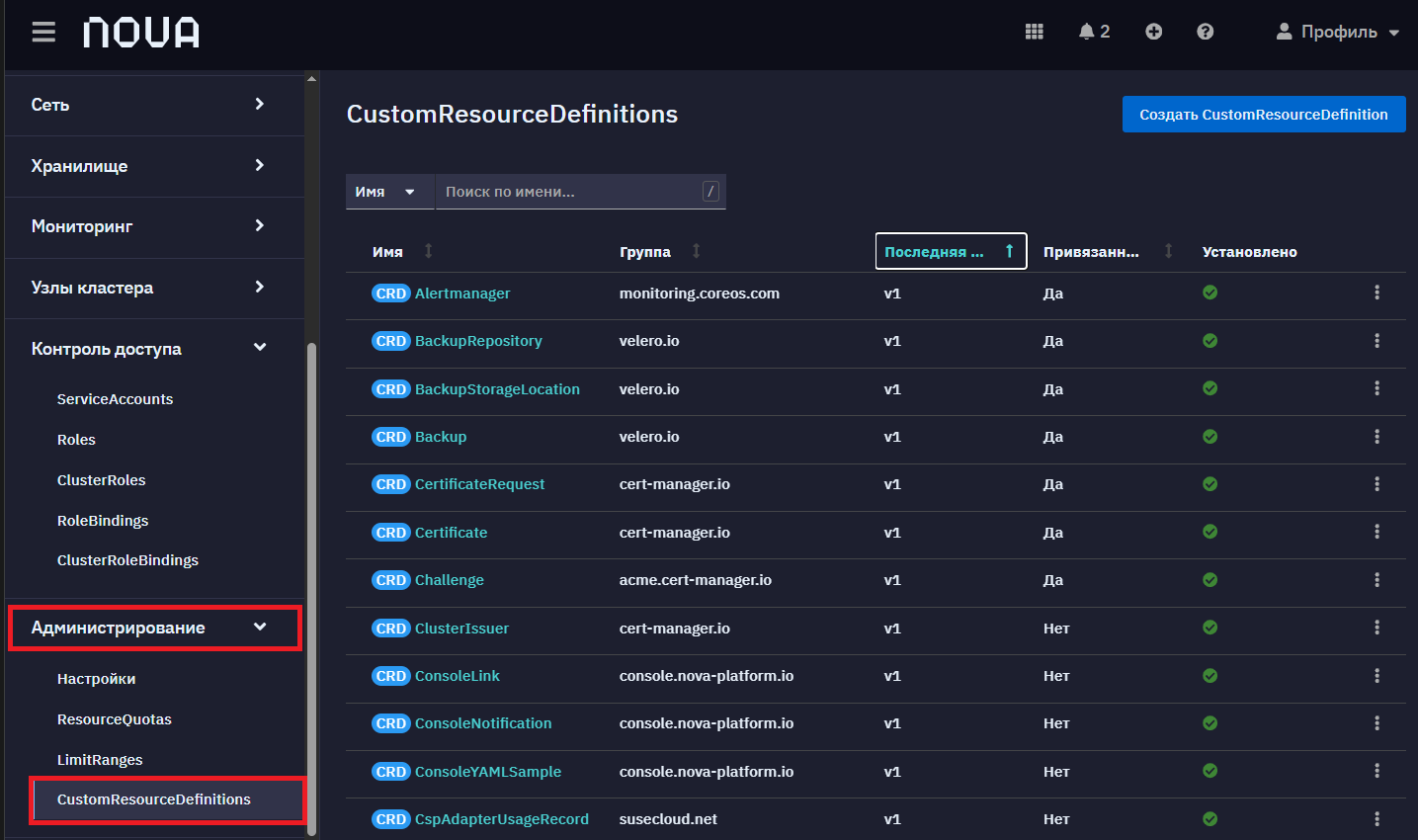Image resolution: width=1418 pixels, height=840 pixels.
Task: Open kebab menu for Challenge row
Action: click(1376, 580)
